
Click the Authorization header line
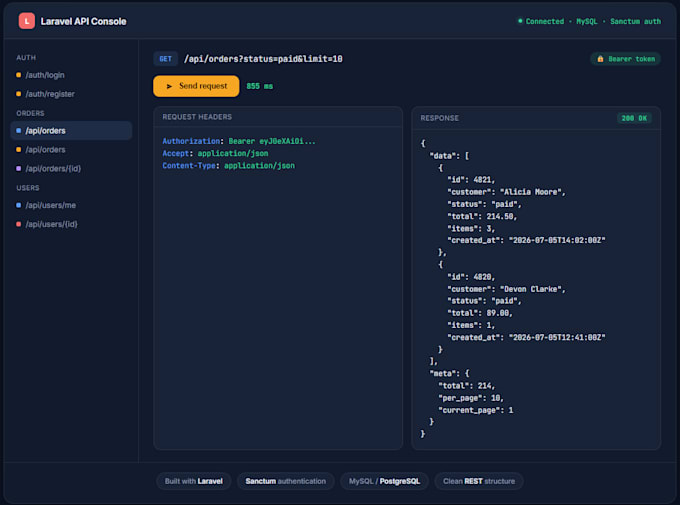[239, 141]
